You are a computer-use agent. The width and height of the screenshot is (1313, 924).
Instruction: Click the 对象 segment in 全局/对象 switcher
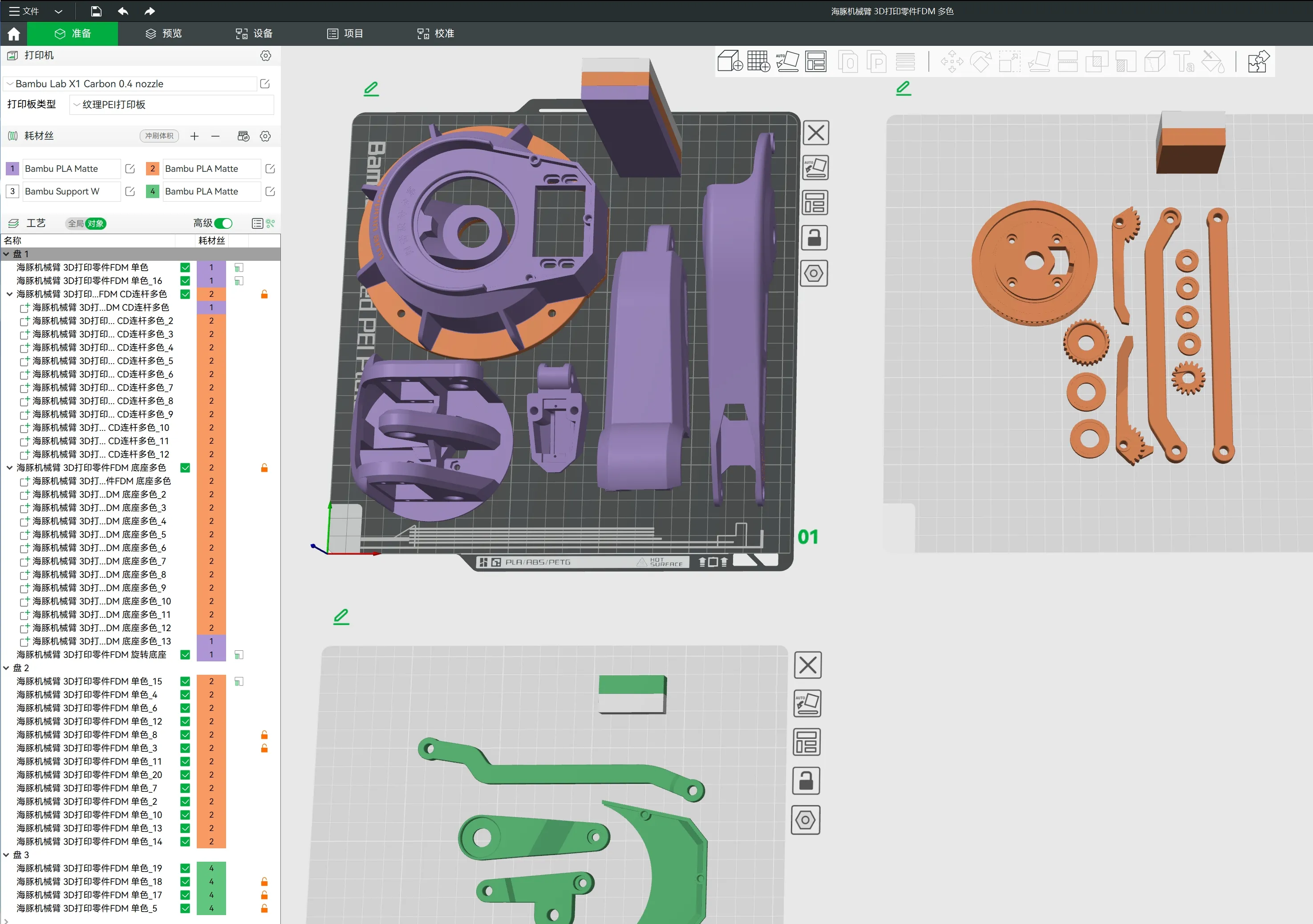tap(97, 223)
